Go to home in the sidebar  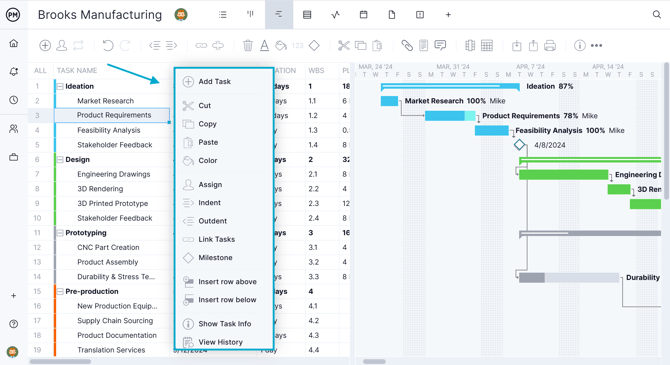14,43
